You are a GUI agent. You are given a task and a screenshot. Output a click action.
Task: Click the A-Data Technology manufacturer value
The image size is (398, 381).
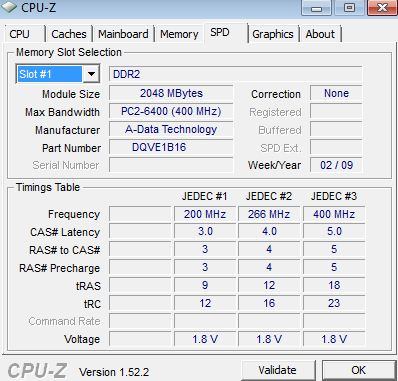coord(171,129)
